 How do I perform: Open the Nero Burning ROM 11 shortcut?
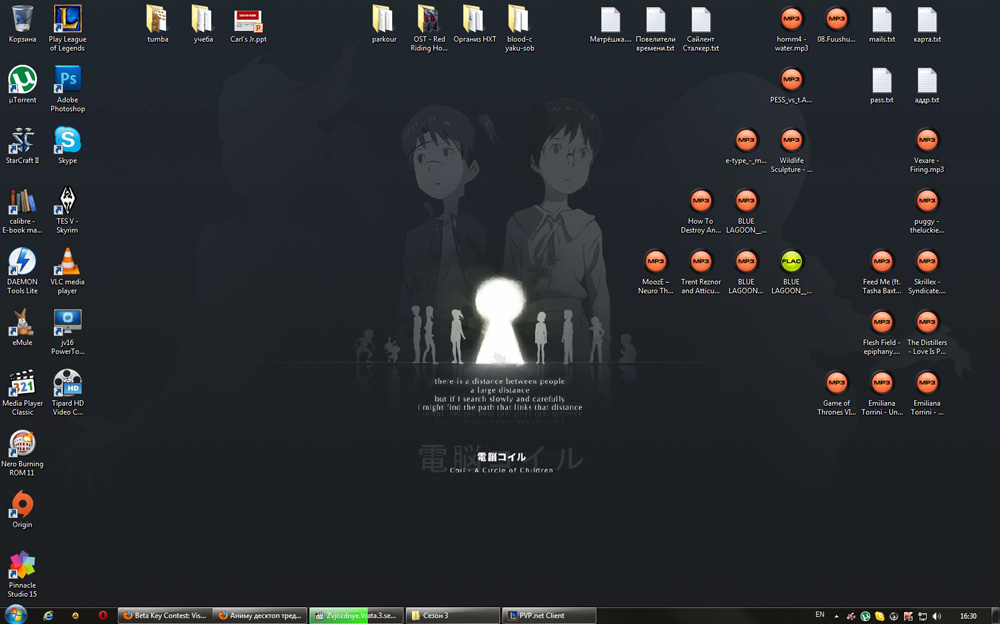pyautogui.click(x=22, y=453)
